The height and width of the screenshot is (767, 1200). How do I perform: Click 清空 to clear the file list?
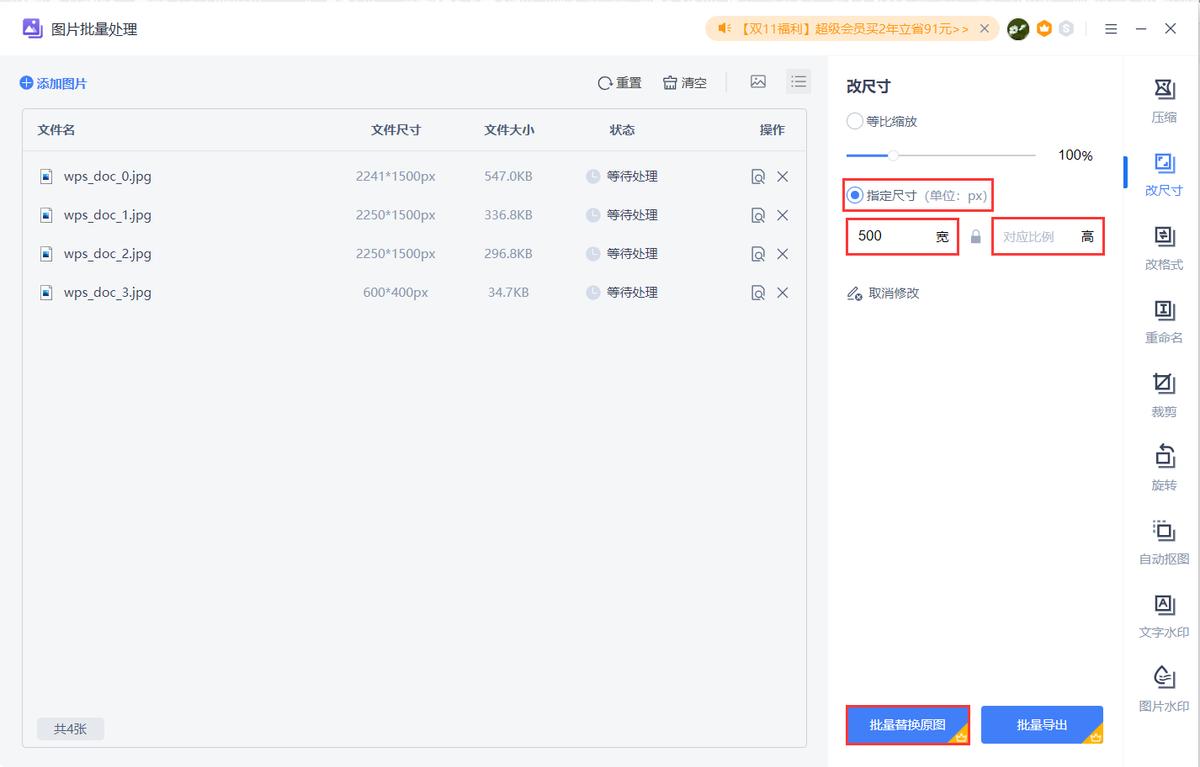tap(684, 83)
